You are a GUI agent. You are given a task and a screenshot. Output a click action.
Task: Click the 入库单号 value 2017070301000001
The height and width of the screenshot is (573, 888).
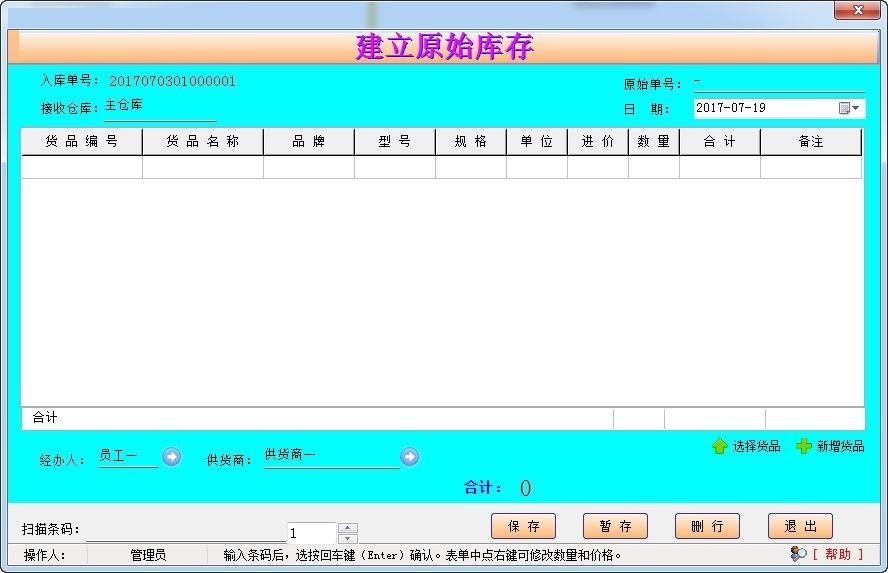(x=172, y=81)
